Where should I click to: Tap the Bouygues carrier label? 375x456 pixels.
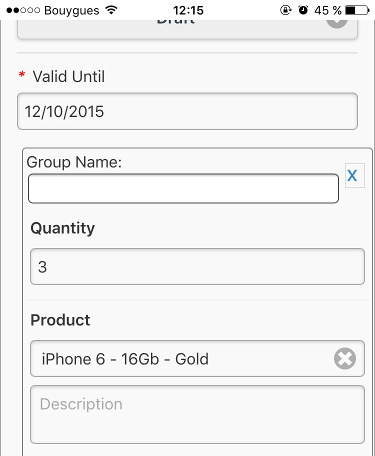[x=72, y=11]
